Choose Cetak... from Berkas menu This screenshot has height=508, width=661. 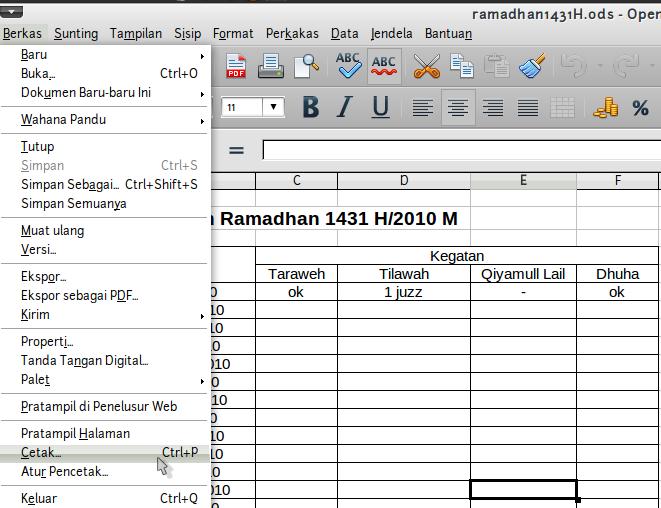(42, 453)
